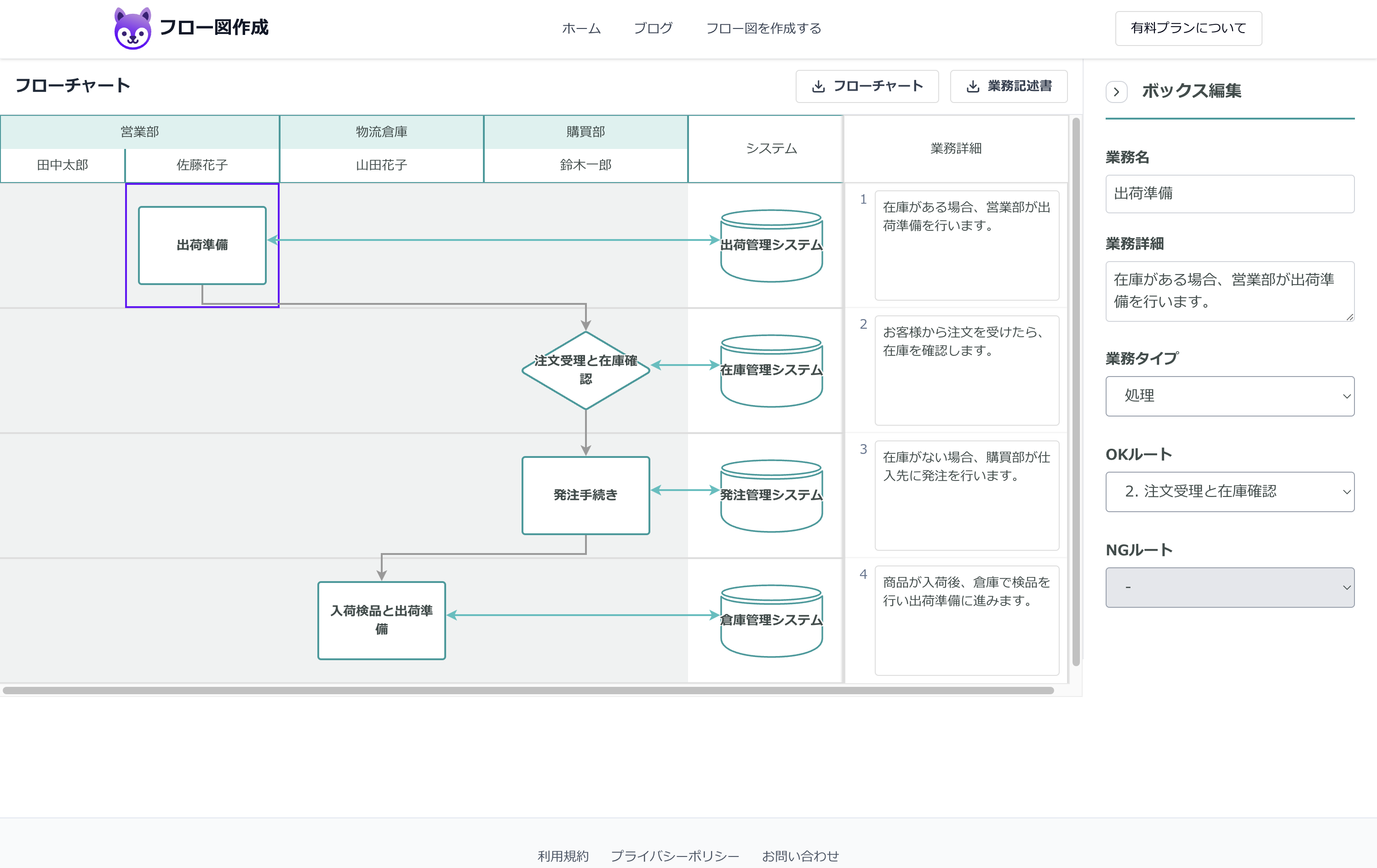Open the プライバシーポリシー footer link
The image size is (1377, 868).
click(x=675, y=856)
